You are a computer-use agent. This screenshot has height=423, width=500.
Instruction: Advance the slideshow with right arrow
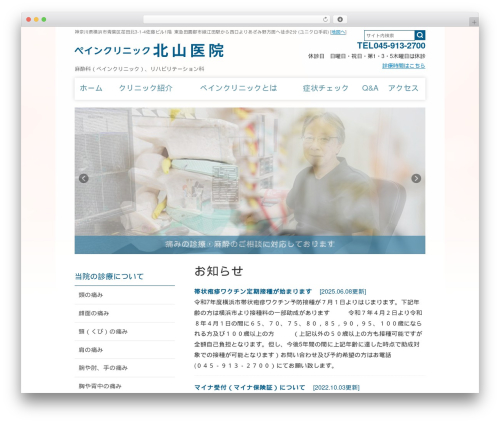tap(416, 178)
